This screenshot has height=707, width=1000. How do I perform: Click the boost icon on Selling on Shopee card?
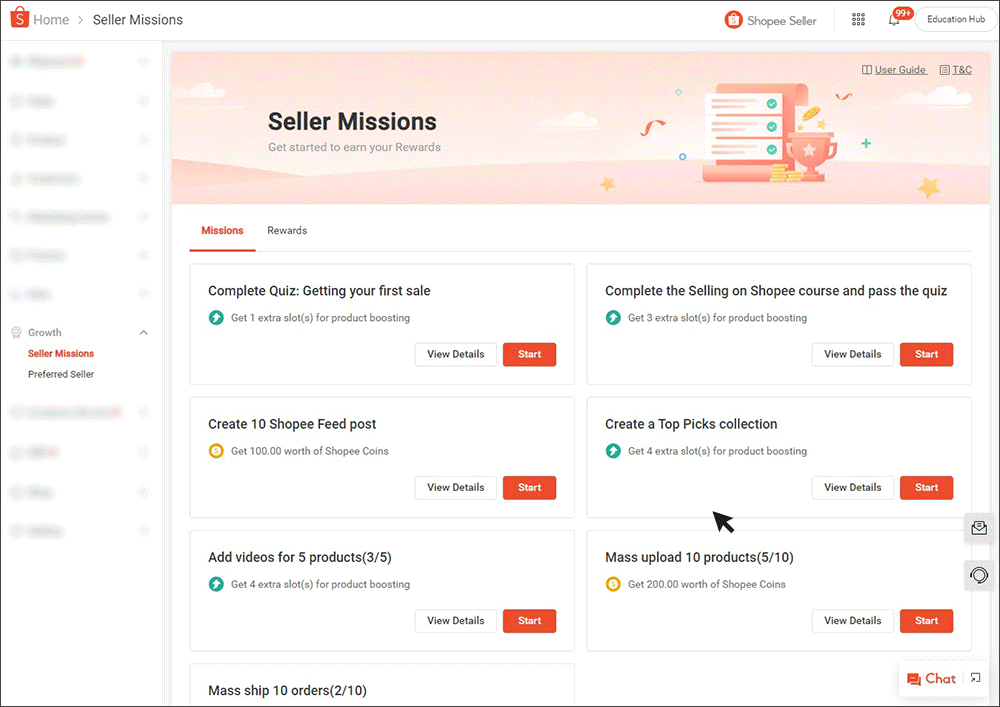pyautogui.click(x=613, y=317)
